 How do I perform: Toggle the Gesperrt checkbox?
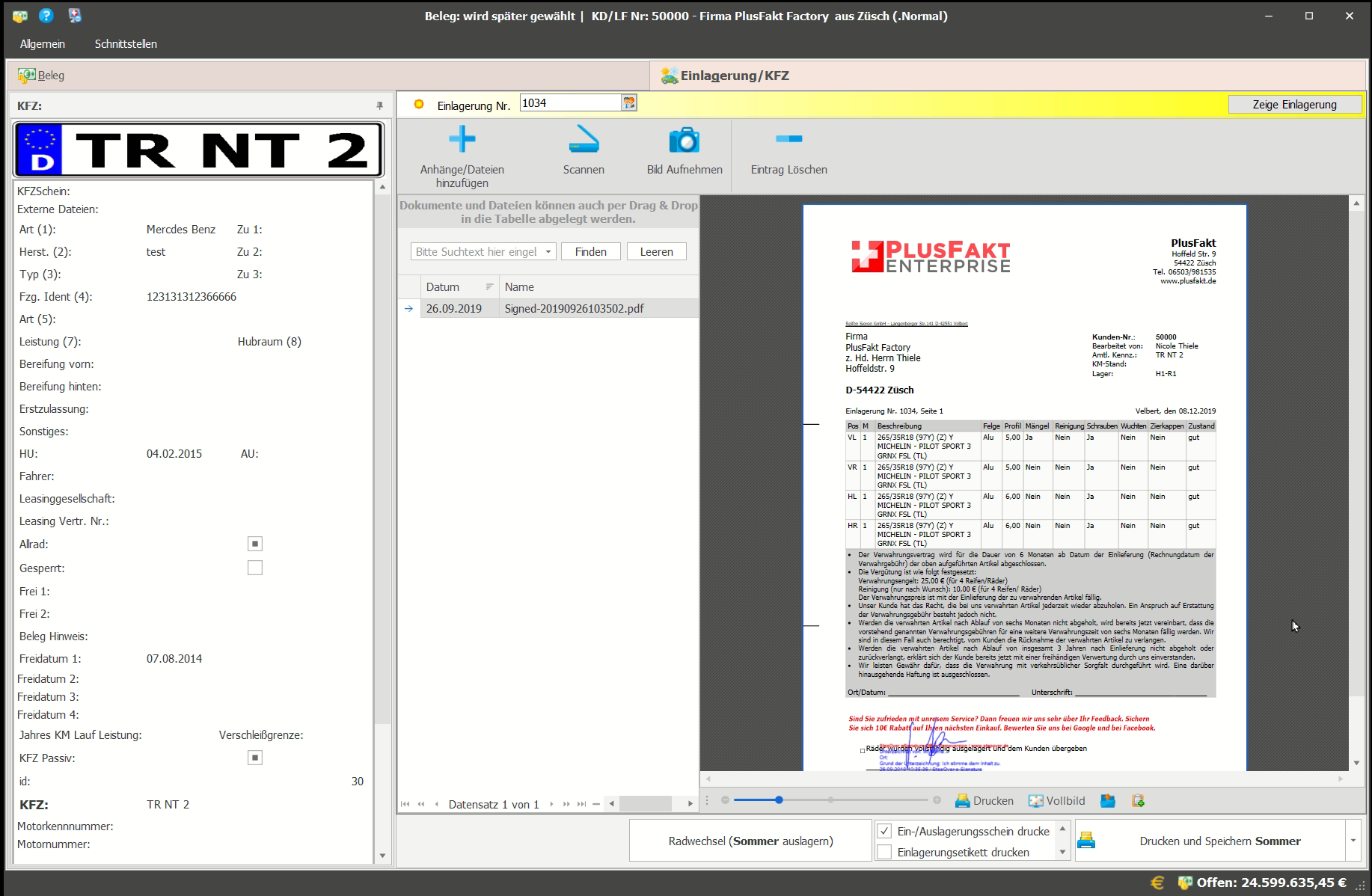point(255,568)
